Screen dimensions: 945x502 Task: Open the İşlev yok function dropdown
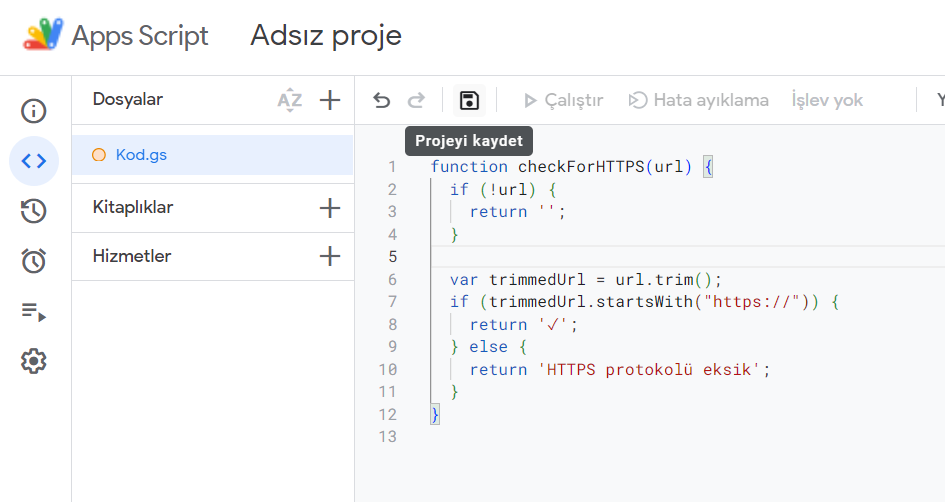(x=827, y=100)
